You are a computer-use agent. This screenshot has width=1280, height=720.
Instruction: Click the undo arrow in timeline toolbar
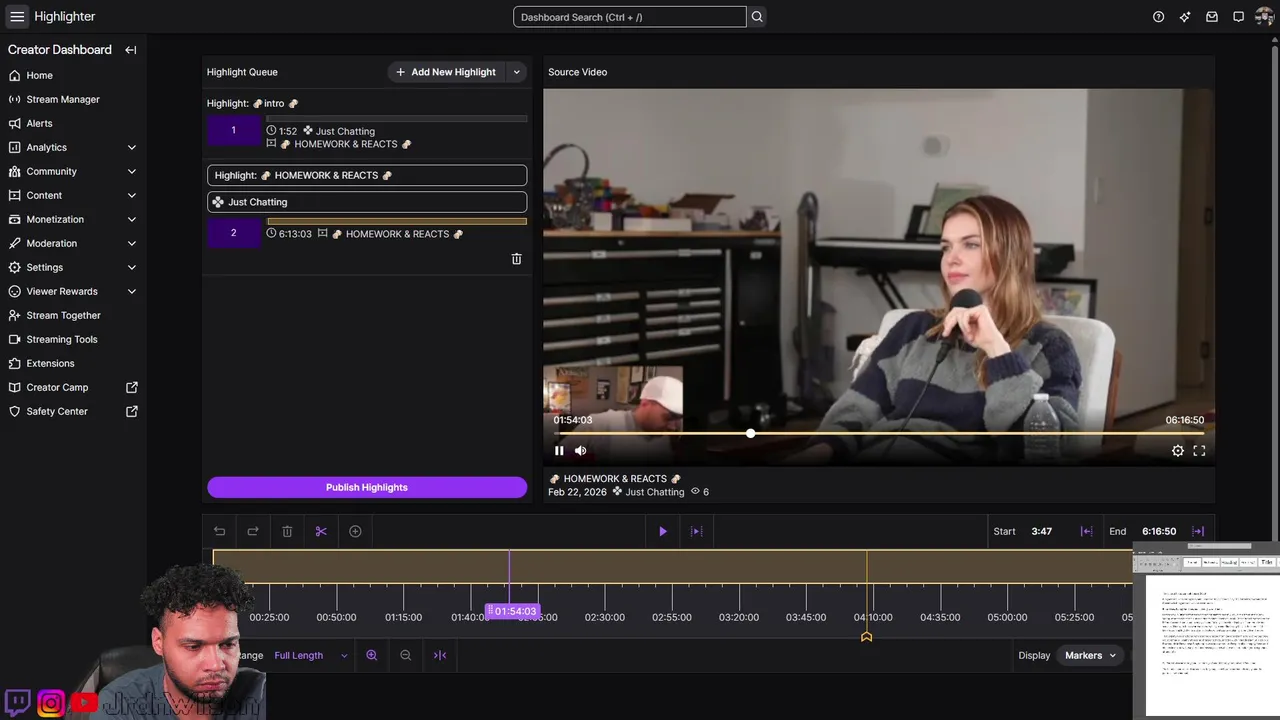point(220,531)
